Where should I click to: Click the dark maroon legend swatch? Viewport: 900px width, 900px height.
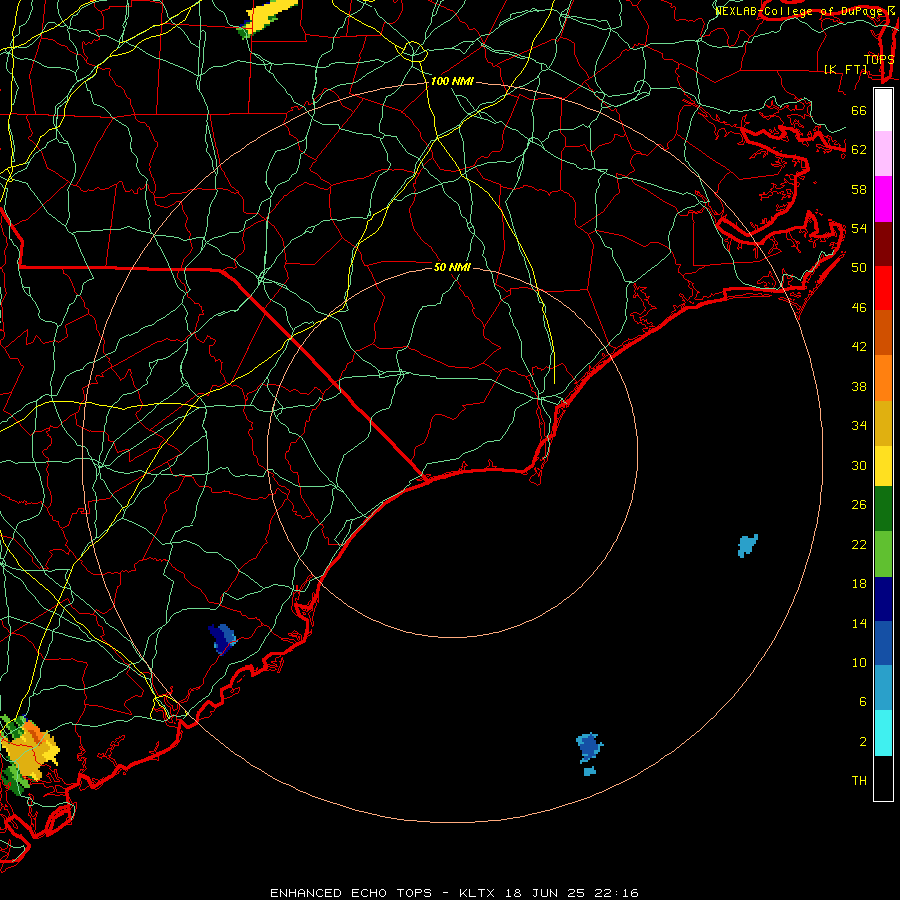coord(883,244)
